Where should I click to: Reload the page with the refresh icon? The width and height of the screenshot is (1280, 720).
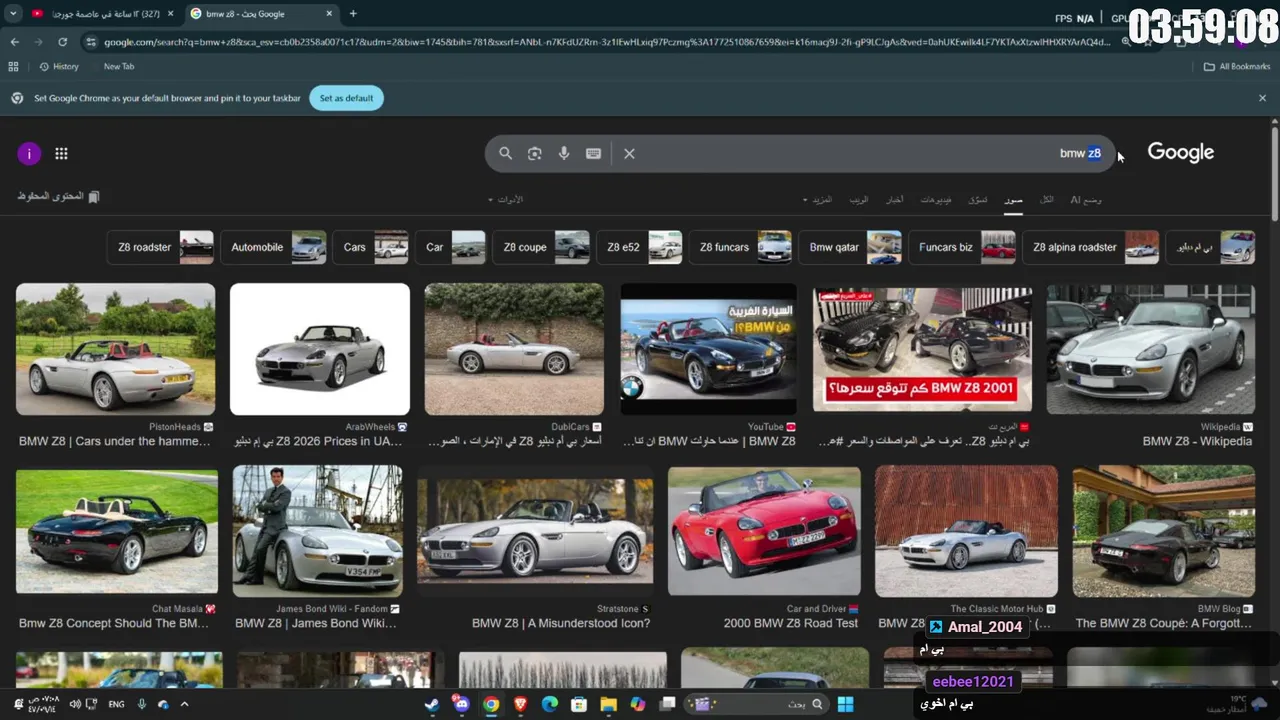click(62, 42)
